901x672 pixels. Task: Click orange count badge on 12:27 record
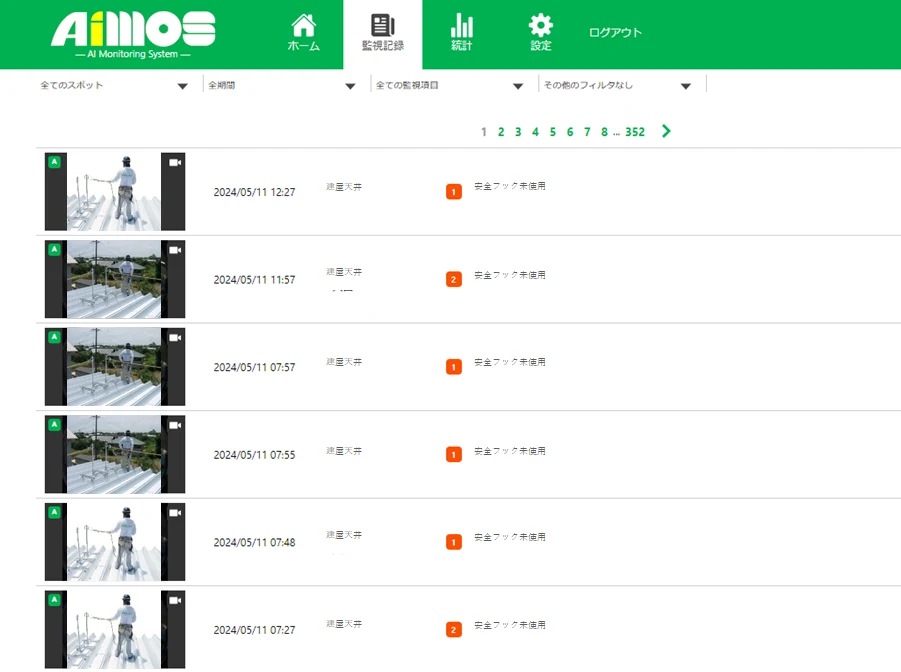(x=454, y=192)
